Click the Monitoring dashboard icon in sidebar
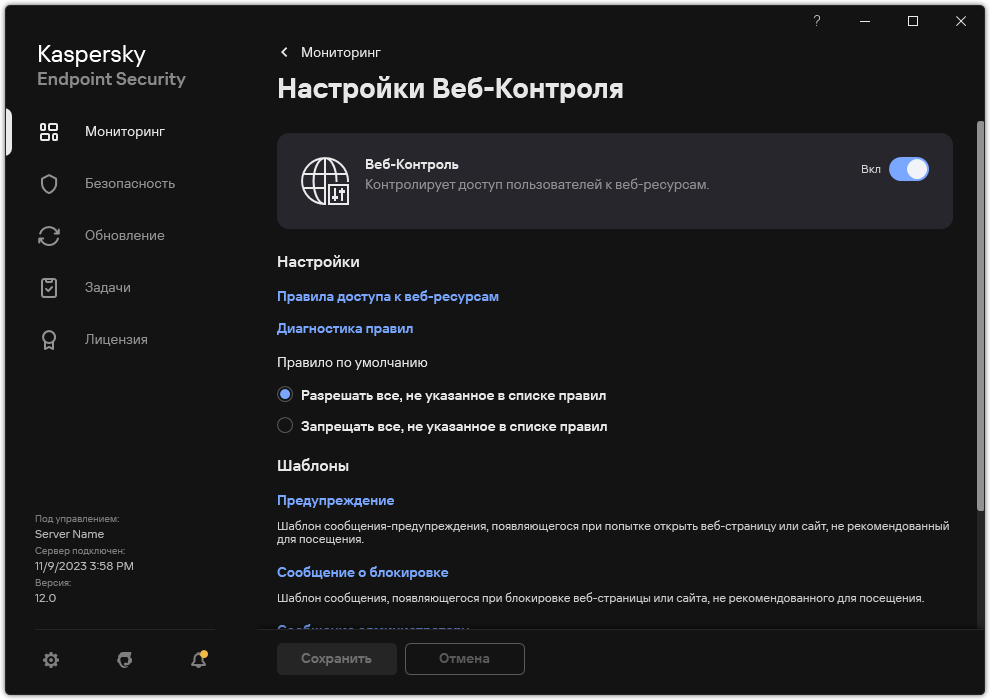This screenshot has height=700, width=990. [x=49, y=131]
